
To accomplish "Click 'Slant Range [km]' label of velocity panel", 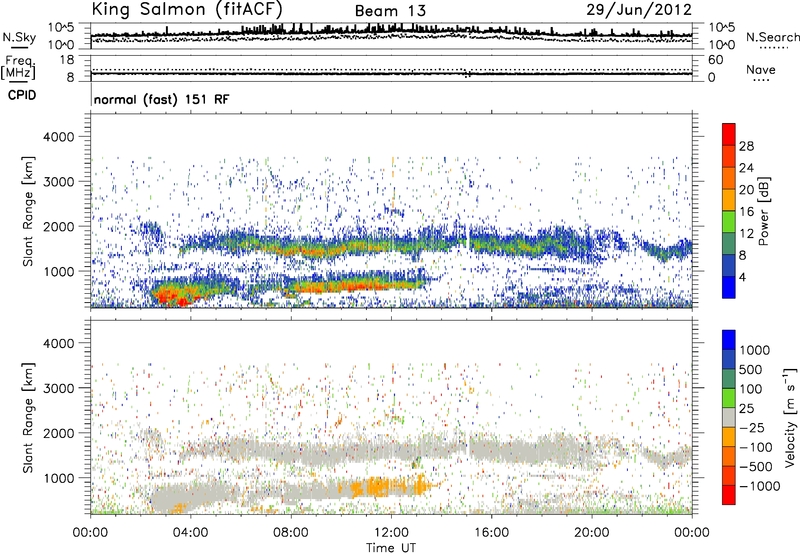I will click(28, 418).
